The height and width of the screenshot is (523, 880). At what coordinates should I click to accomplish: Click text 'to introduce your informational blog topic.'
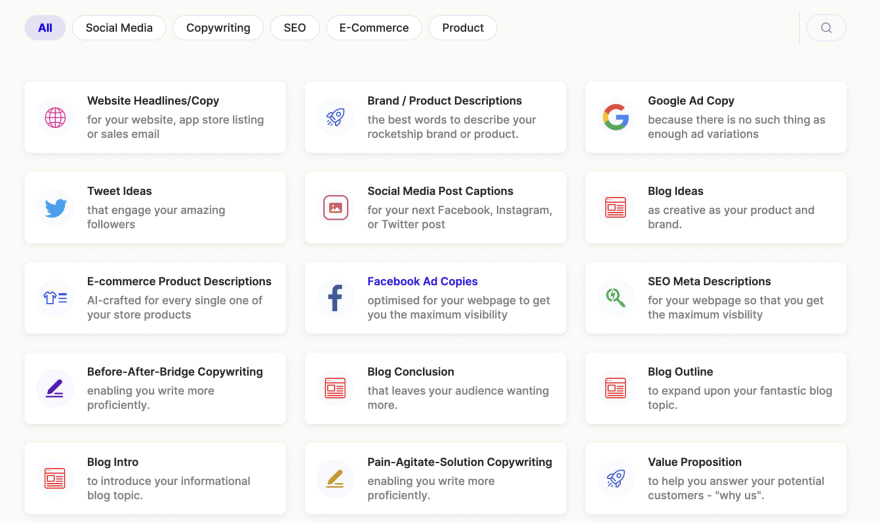(x=168, y=488)
